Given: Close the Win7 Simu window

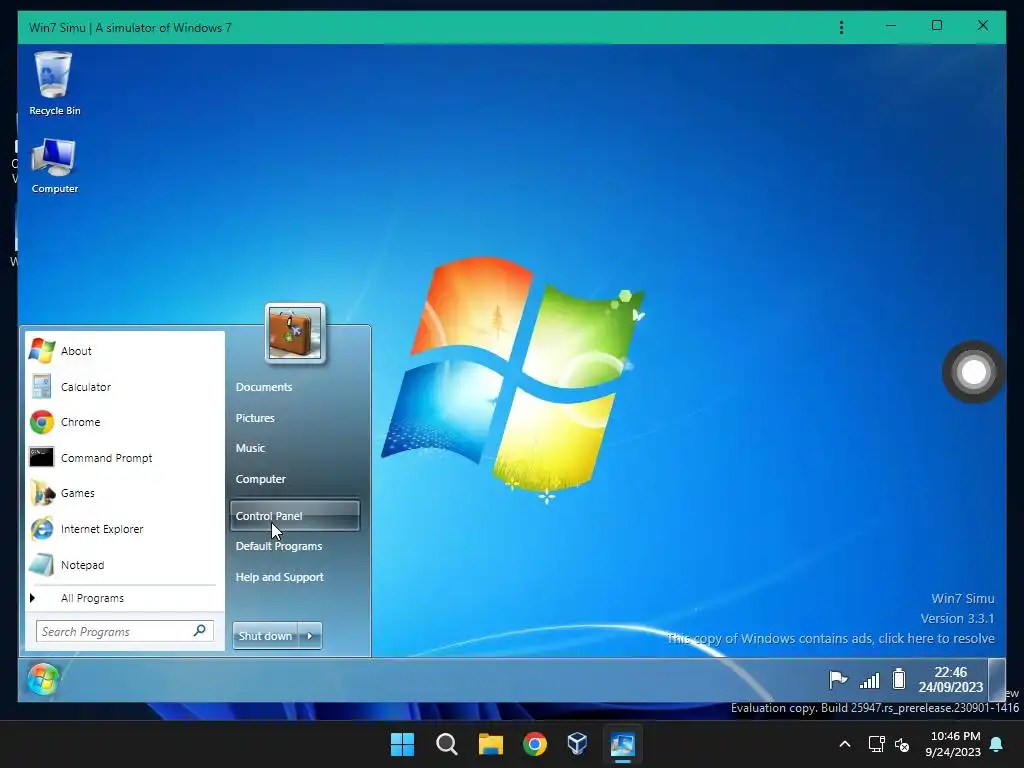Looking at the screenshot, I should (982, 26).
